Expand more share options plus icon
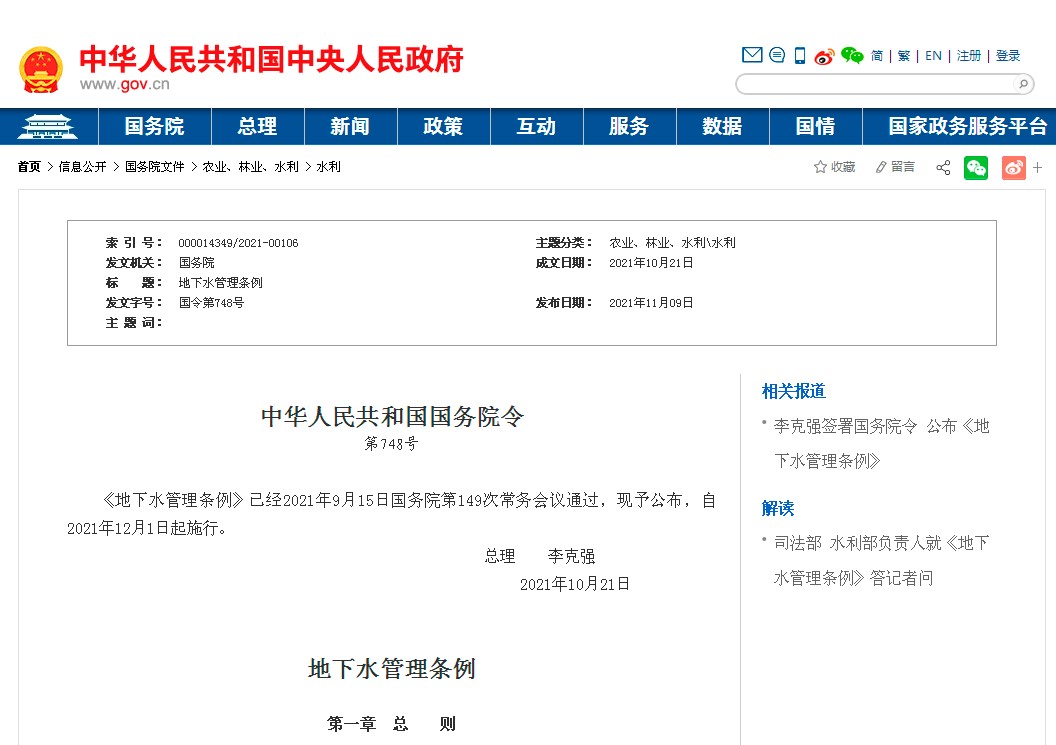Image resolution: width=1056 pixels, height=745 pixels. tap(1038, 167)
